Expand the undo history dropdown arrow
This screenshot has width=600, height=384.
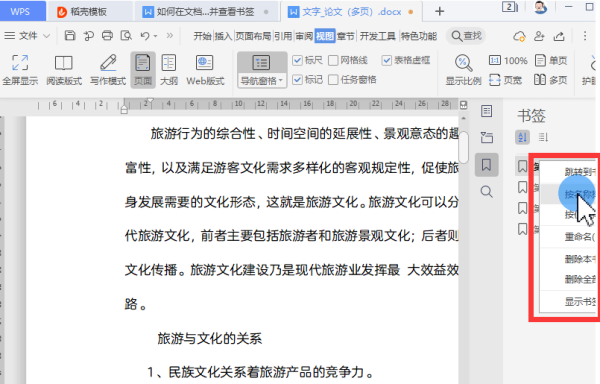click(155, 36)
